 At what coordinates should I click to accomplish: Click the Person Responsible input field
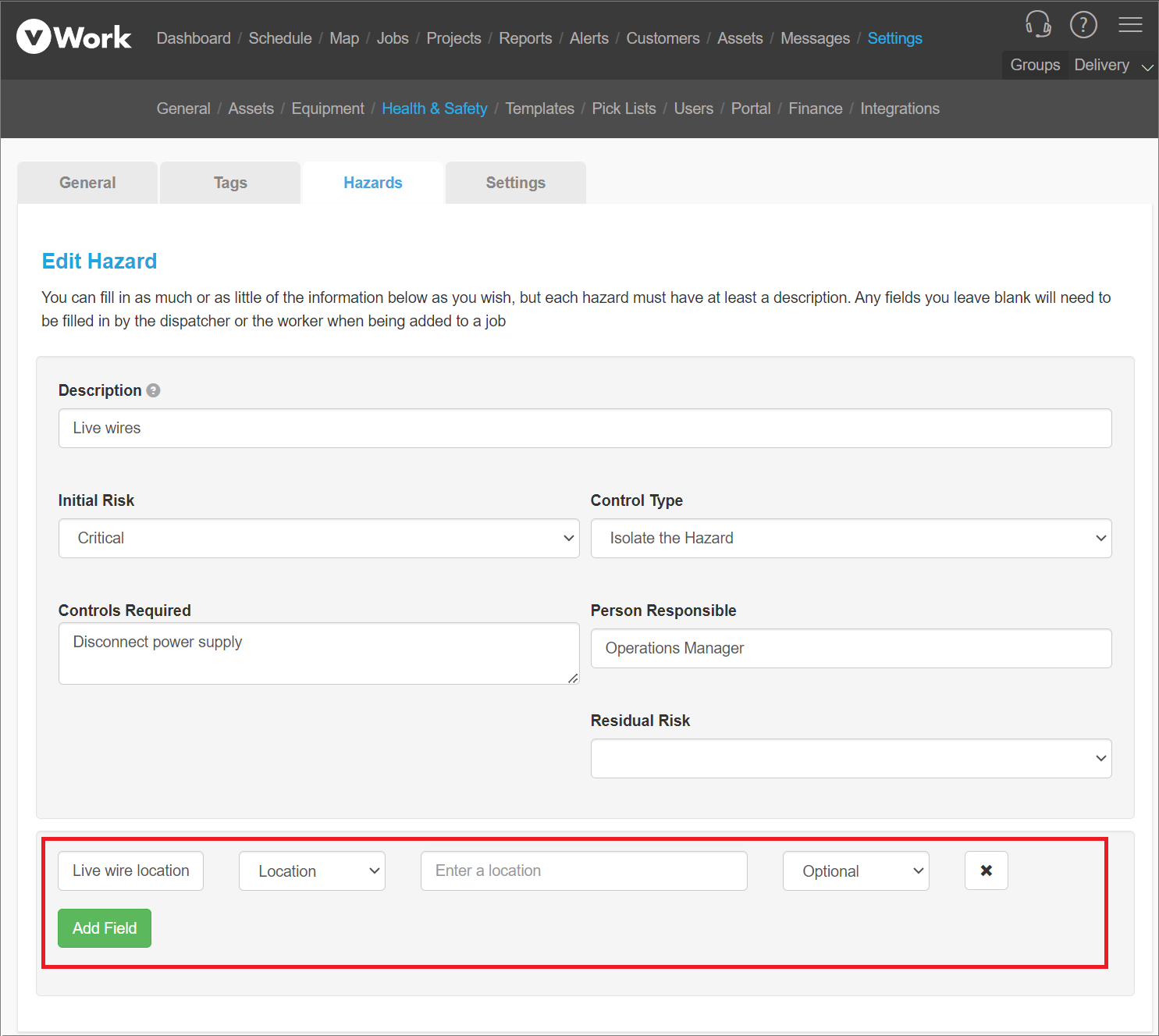point(851,648)
